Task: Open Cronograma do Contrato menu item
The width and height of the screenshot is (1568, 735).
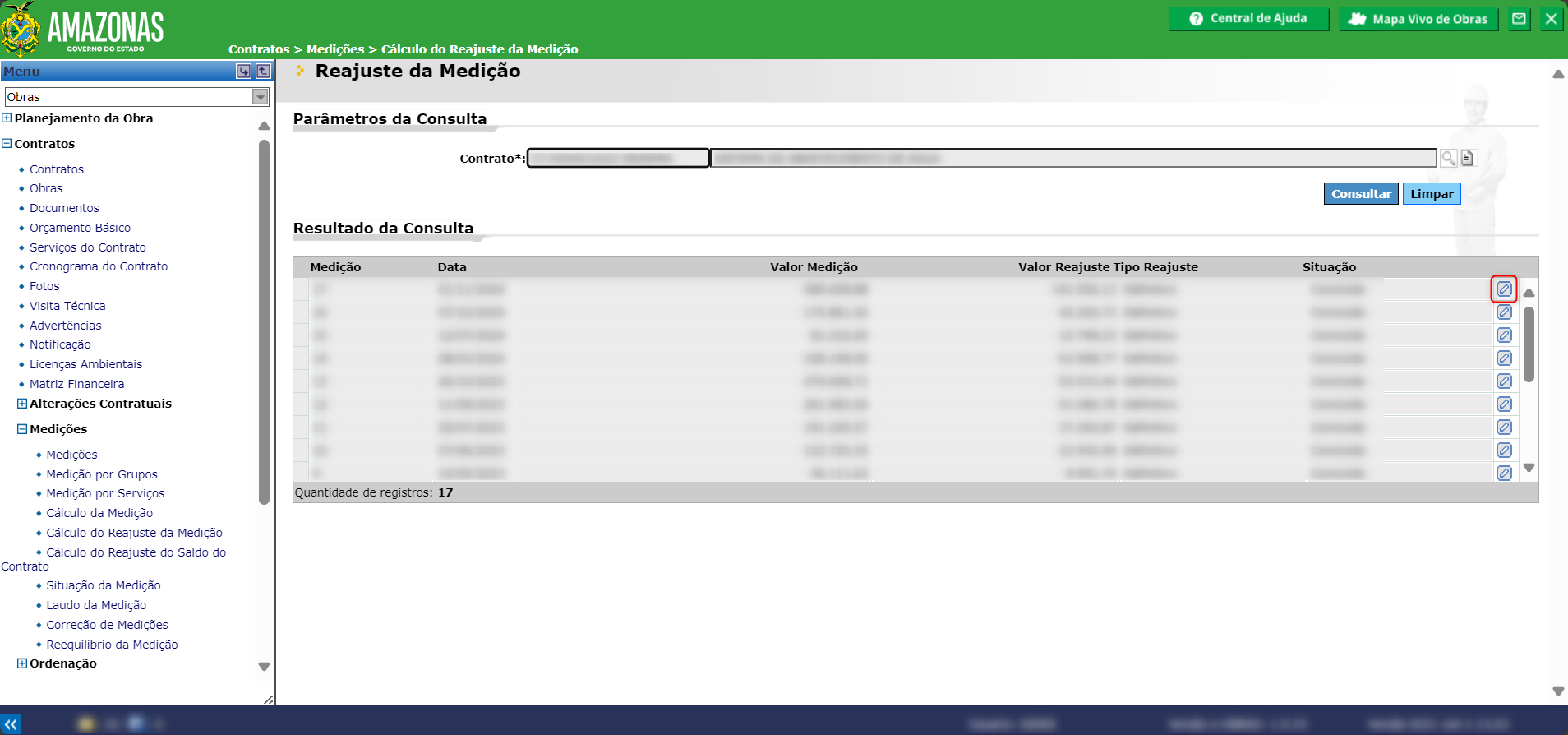Action: tap(99, 266)
